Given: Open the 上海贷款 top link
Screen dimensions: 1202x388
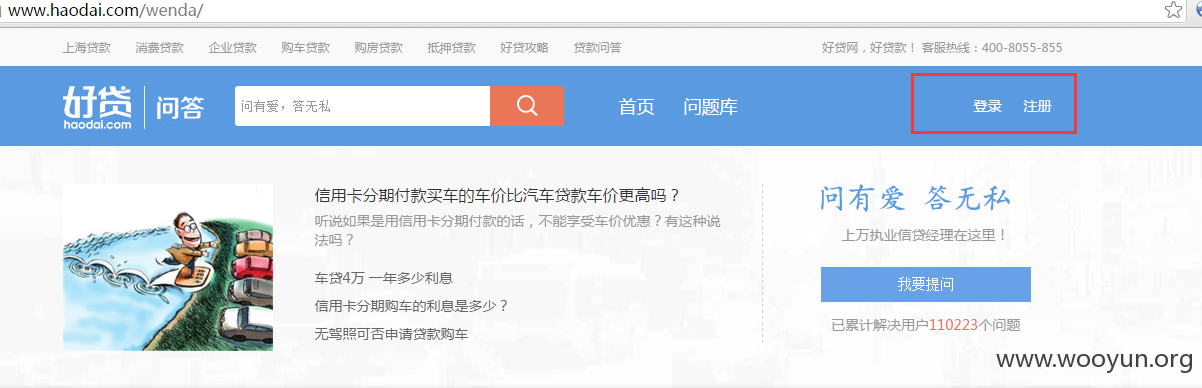Looking at the screenshot, I should point(87,47).
